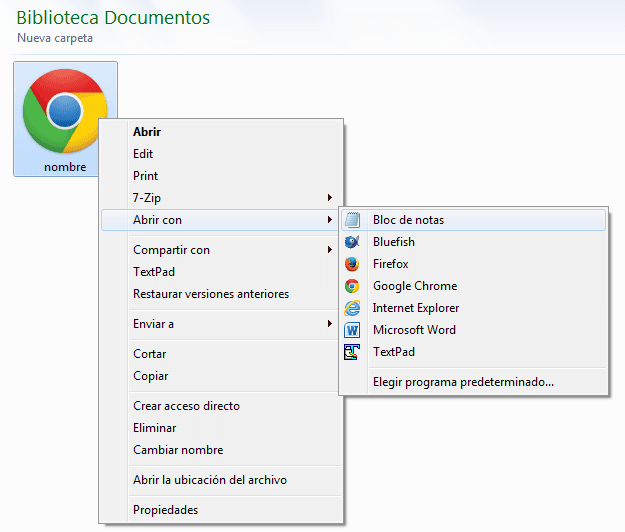625x532 pixels.
Task: Click the nombre file label
Action: click(x=65, y=167)
